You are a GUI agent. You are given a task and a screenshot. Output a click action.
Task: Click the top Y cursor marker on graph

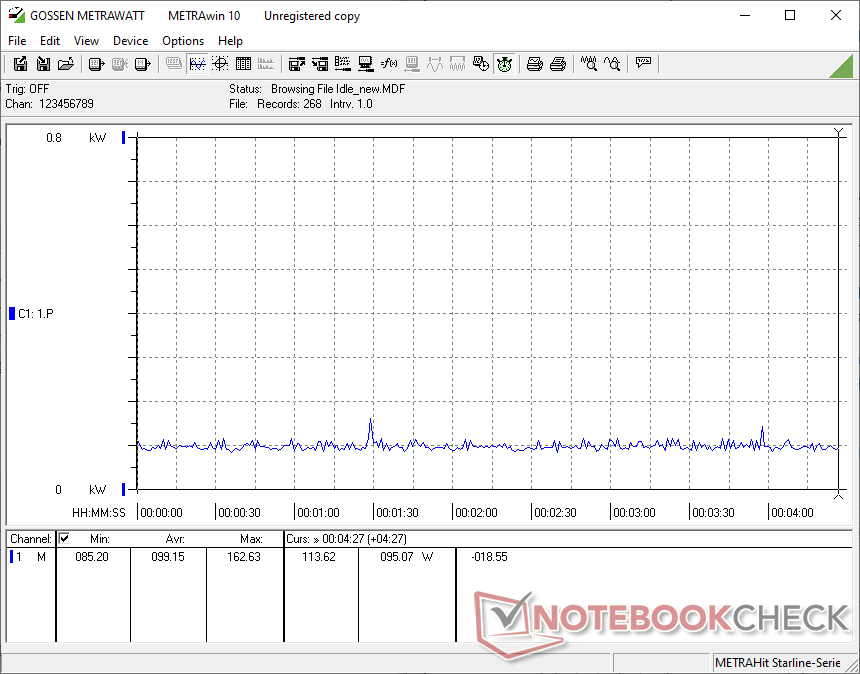pyautogui.click(x=839, y=133)
